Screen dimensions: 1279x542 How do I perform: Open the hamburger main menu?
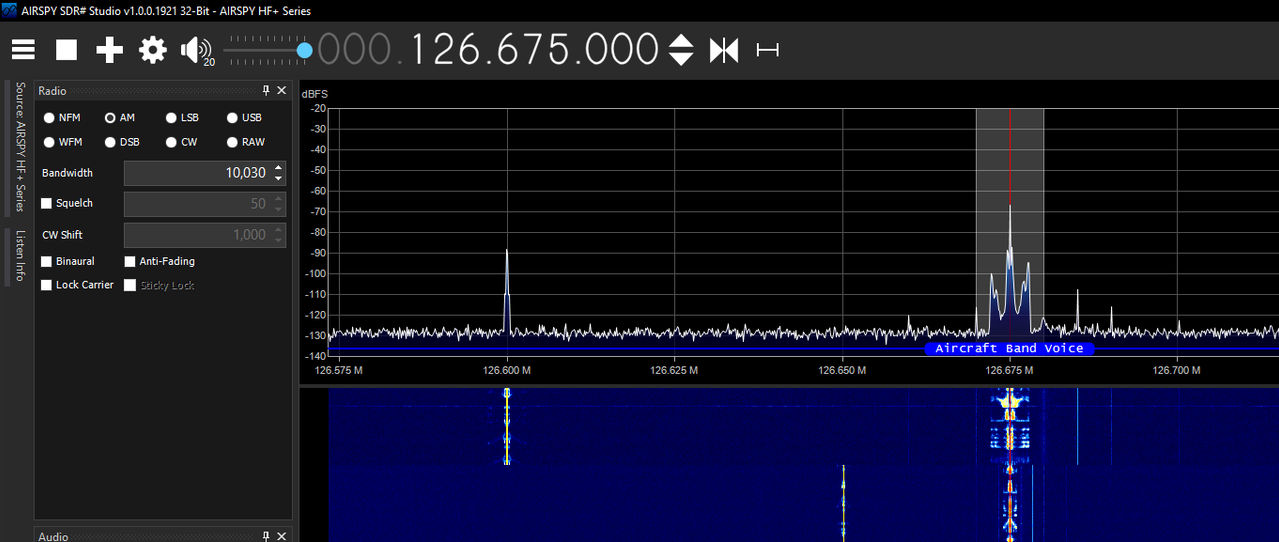tap(23, 49)
